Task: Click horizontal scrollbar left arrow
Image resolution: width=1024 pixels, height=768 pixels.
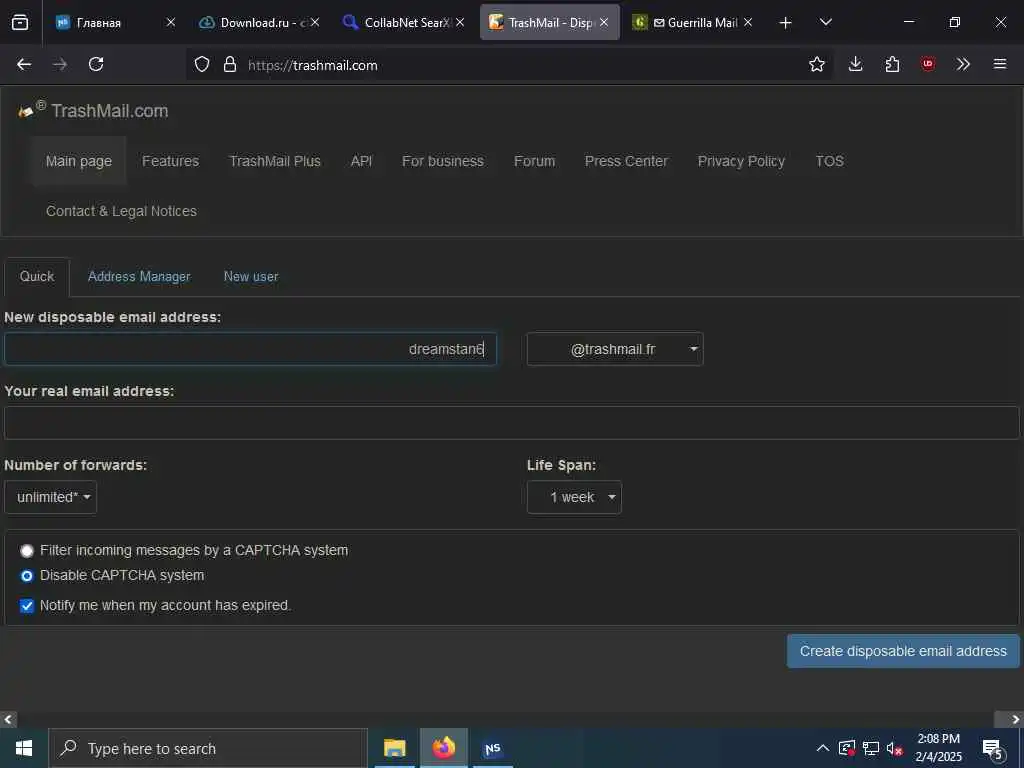Action: pos(8,719)
